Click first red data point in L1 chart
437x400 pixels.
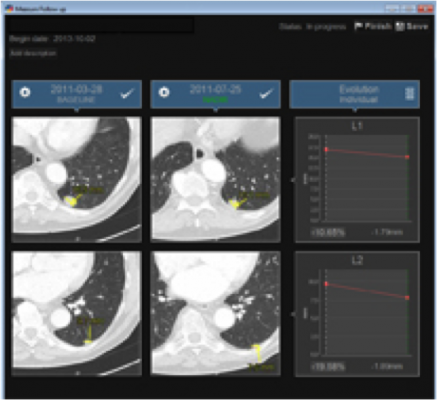(x=326, y=150)
